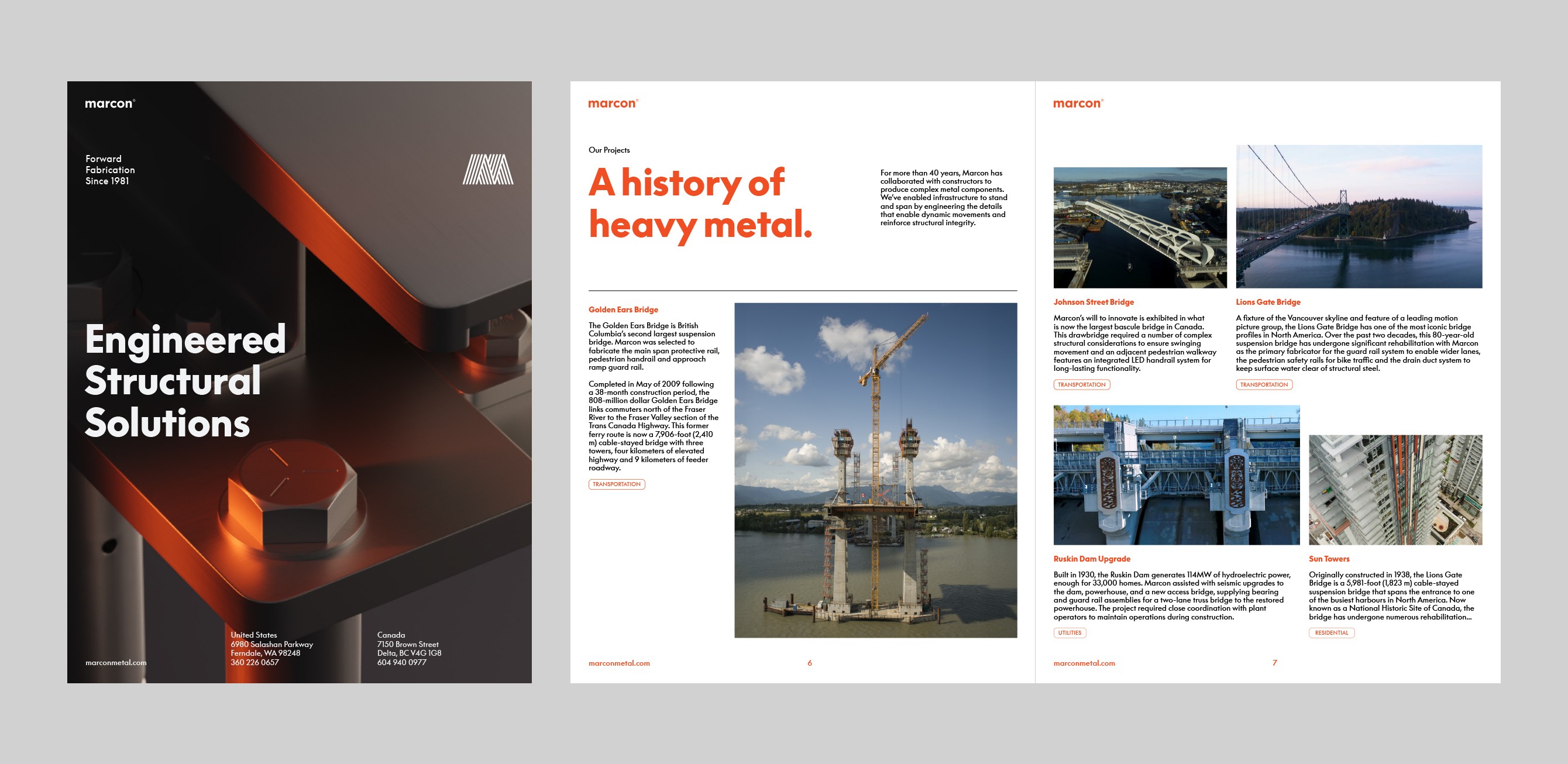The height and width of the screenshot is (764, 1568).
Task: Click Transportation tag under Lions Gate Bridge
Action: (x=1264, y=384)
